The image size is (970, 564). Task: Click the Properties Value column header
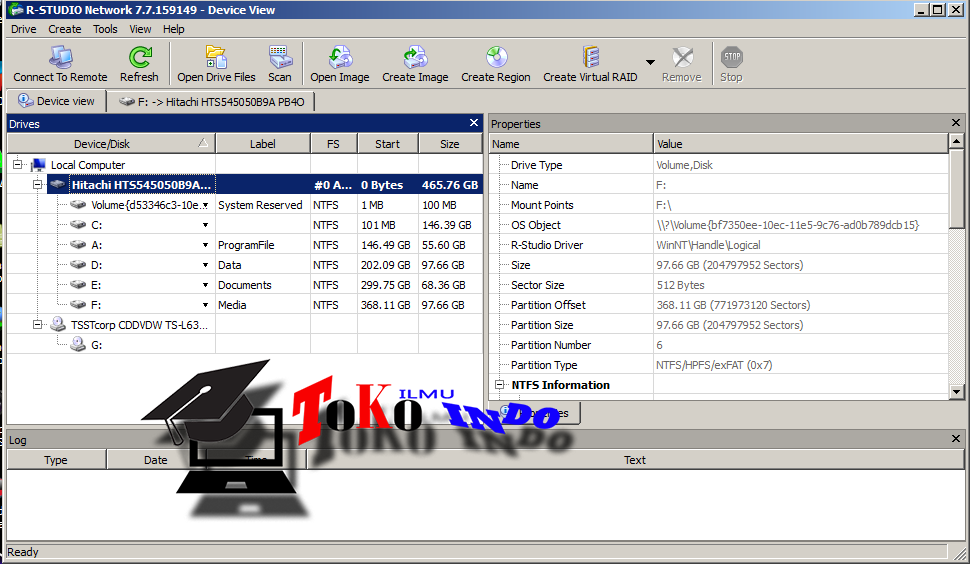800,143
